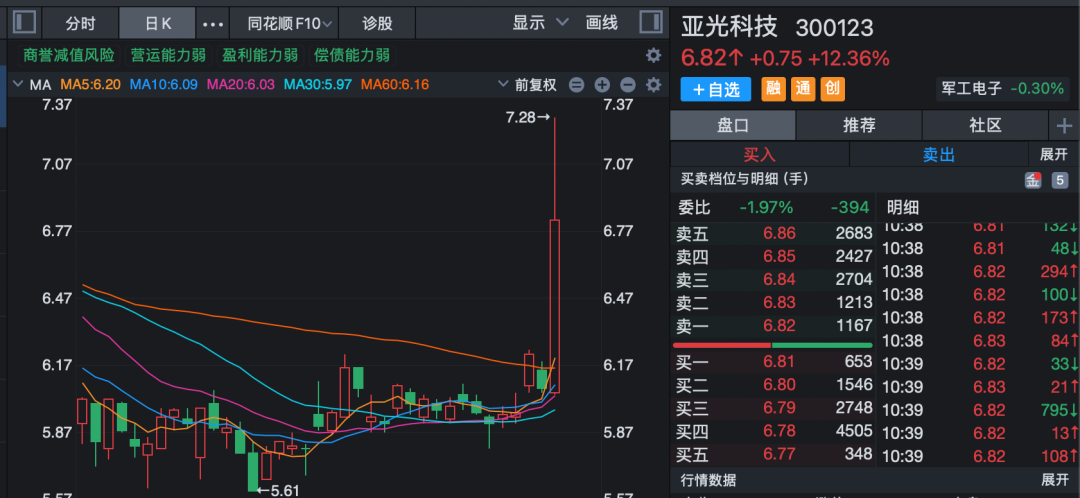Image resolution: width=1080 pixels, height=498 pixels.
Task: Switch to the 分时 intraday tab
Action: pyautogui.click(x=81, y=23)
